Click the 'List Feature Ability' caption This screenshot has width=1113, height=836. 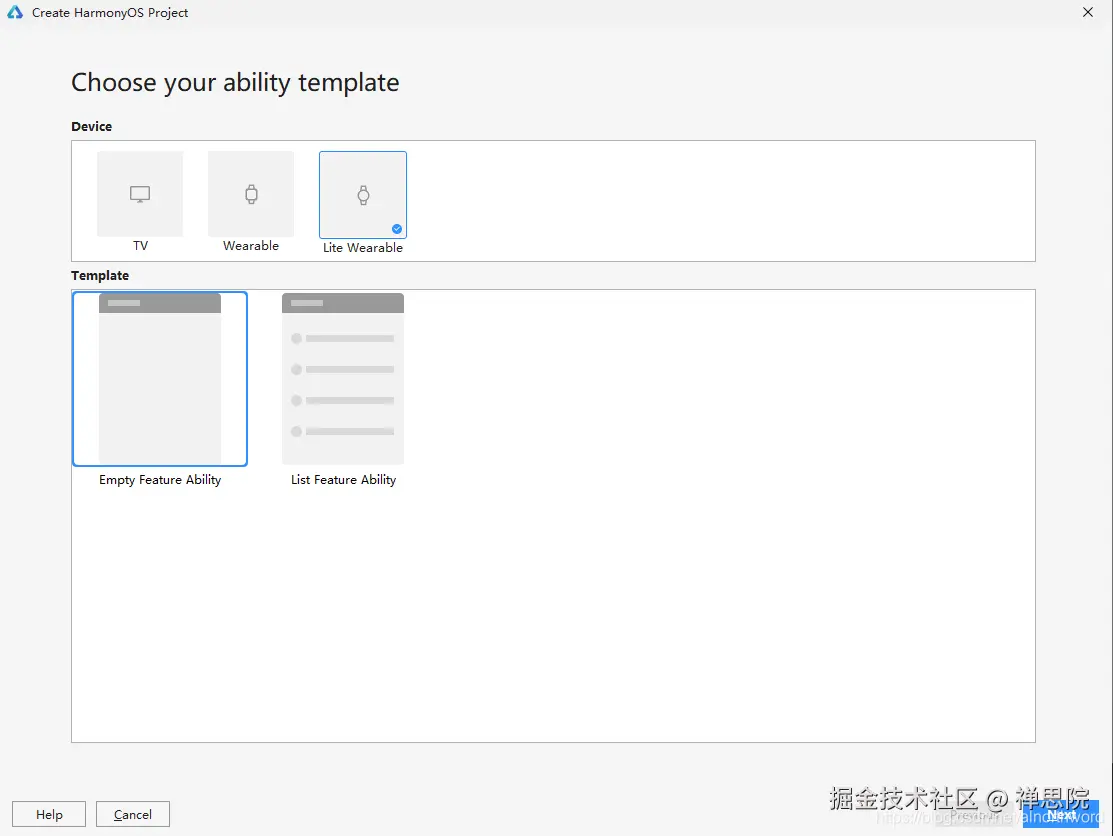click(344, 480)
